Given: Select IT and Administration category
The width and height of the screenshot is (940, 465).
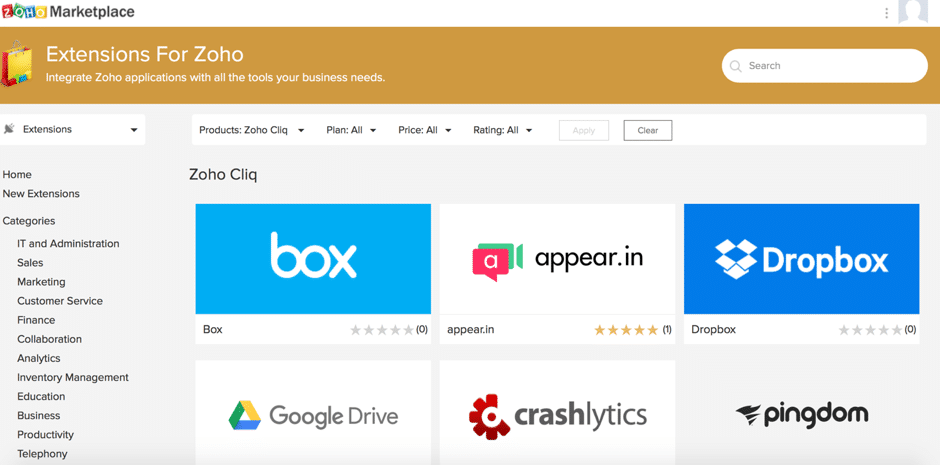Looking at the screenshot, I should click(68, 243).
